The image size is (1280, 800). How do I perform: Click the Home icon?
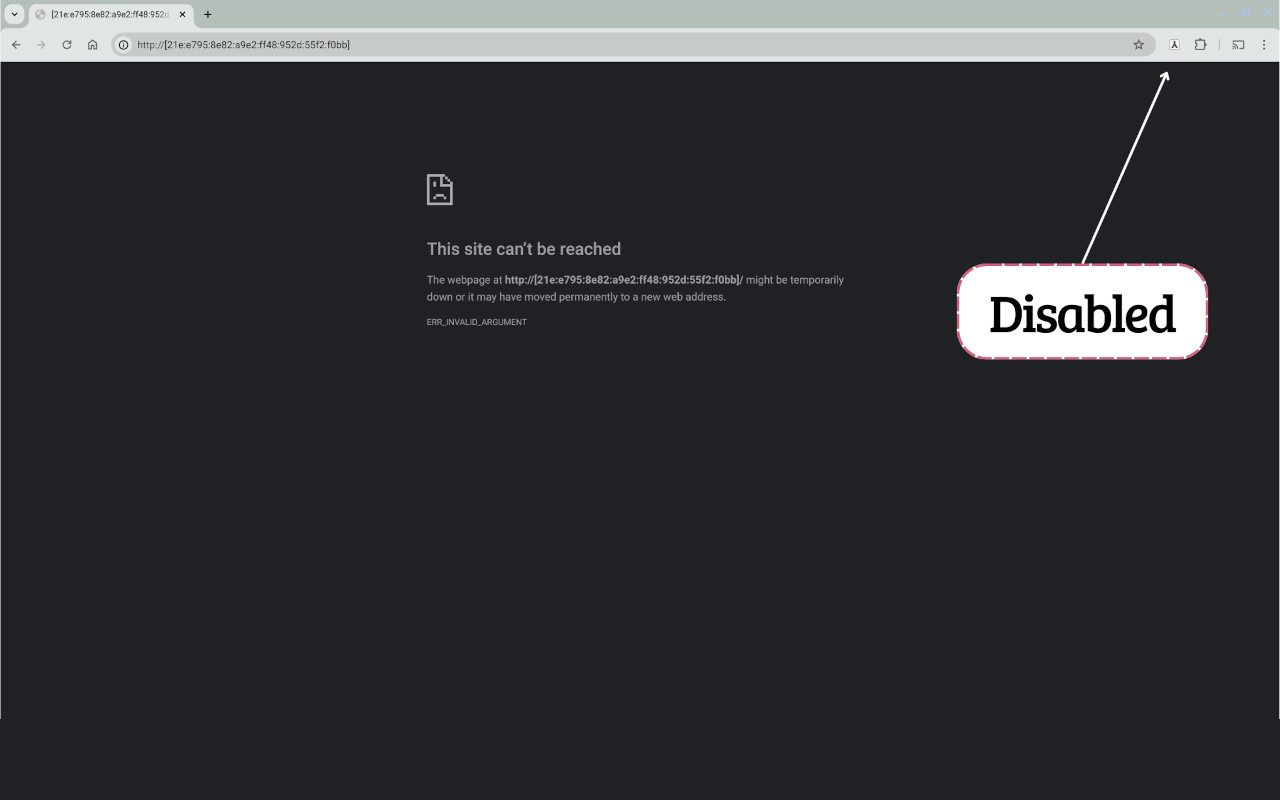(x=92, y=44)
